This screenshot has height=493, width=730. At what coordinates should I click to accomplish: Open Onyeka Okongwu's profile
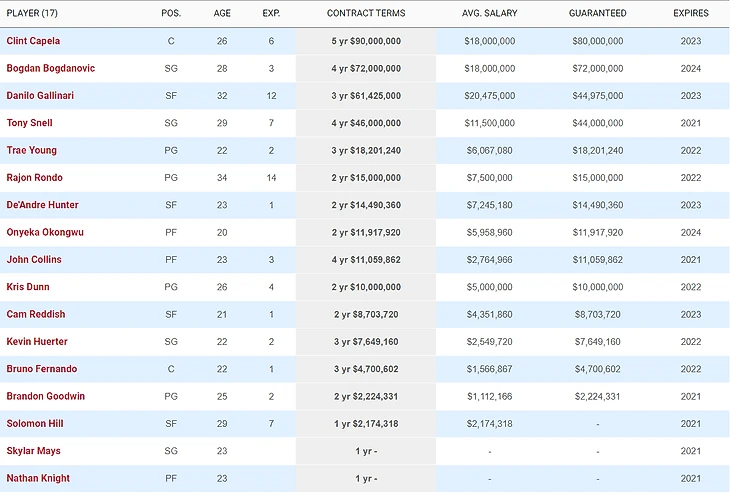pos(46,232)
